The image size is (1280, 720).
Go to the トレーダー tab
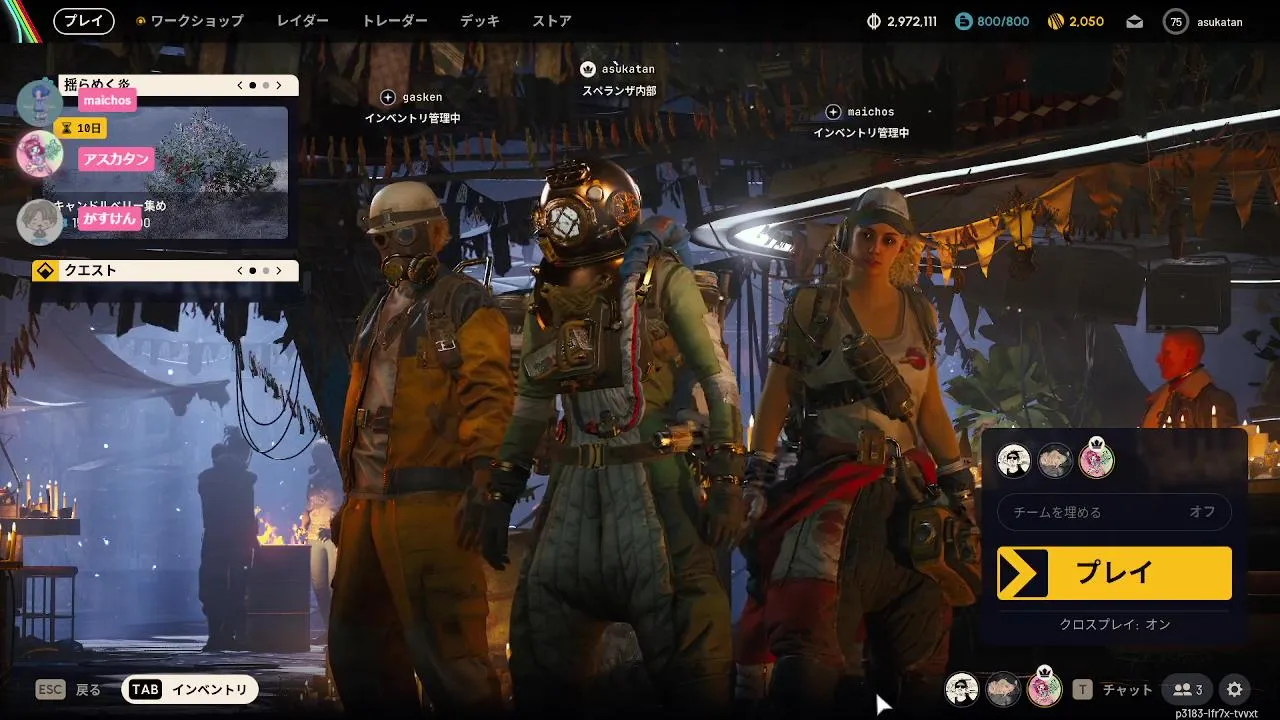point(395,21)
